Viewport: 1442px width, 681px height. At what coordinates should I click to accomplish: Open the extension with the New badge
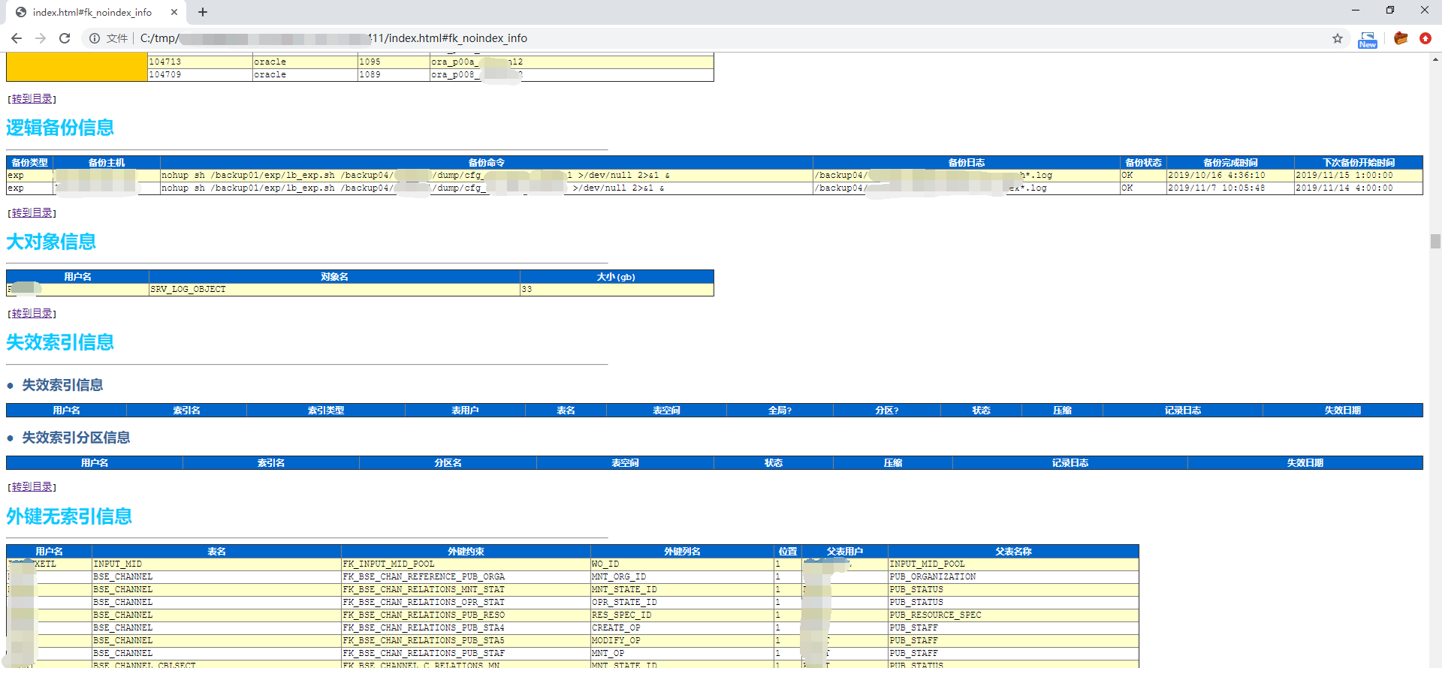(1368, 39)
